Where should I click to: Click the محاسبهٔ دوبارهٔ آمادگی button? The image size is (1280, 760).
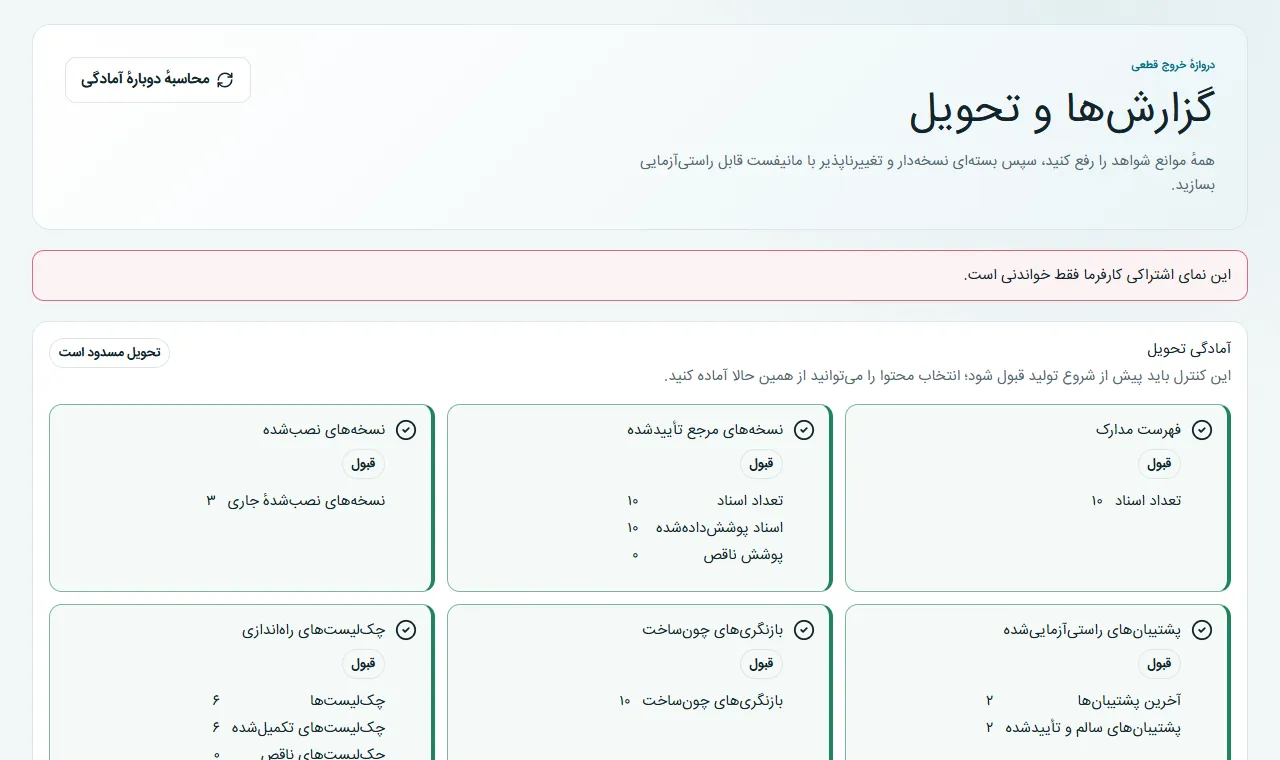158,80
